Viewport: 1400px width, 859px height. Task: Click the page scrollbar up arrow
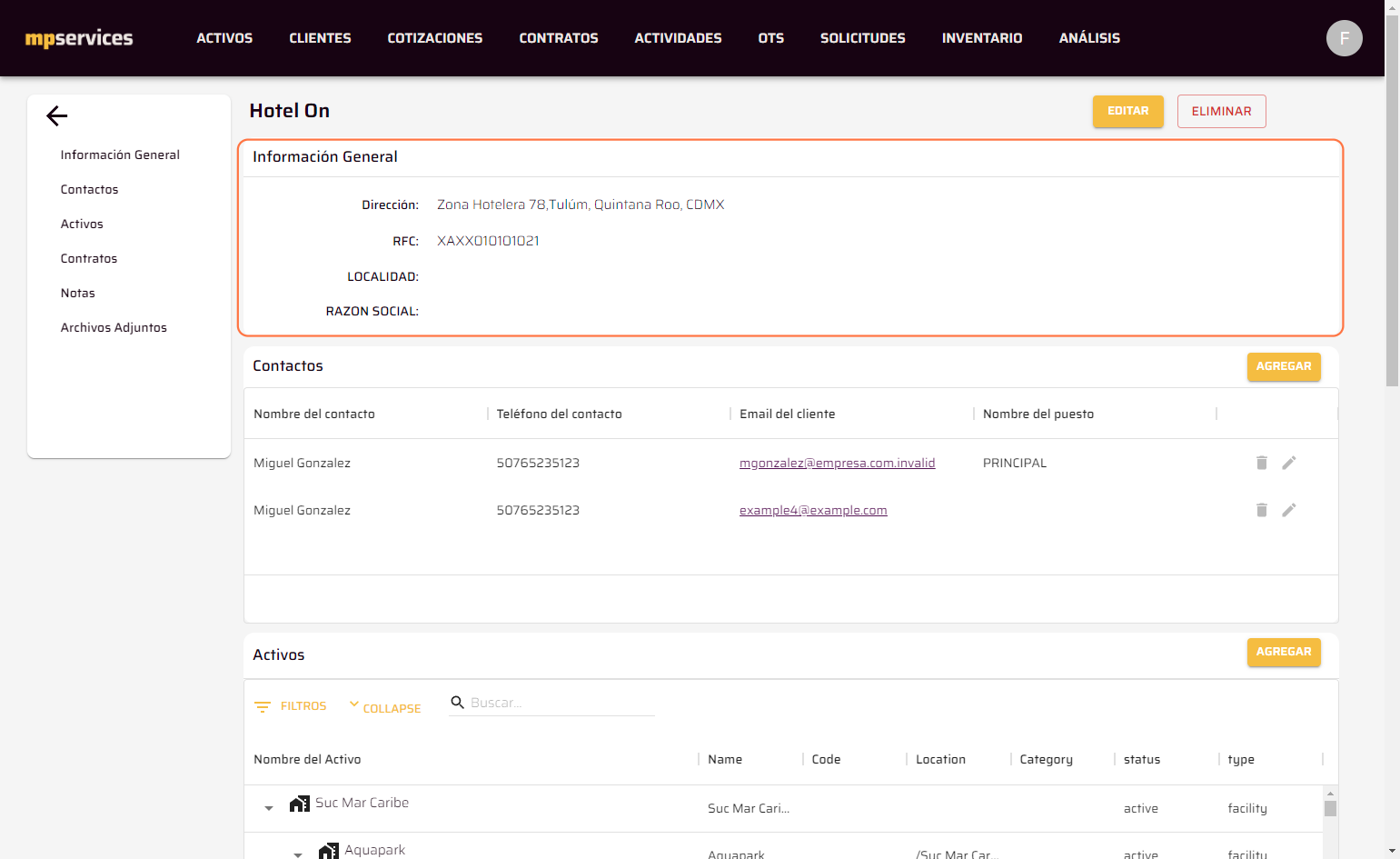pos(1392,6)
